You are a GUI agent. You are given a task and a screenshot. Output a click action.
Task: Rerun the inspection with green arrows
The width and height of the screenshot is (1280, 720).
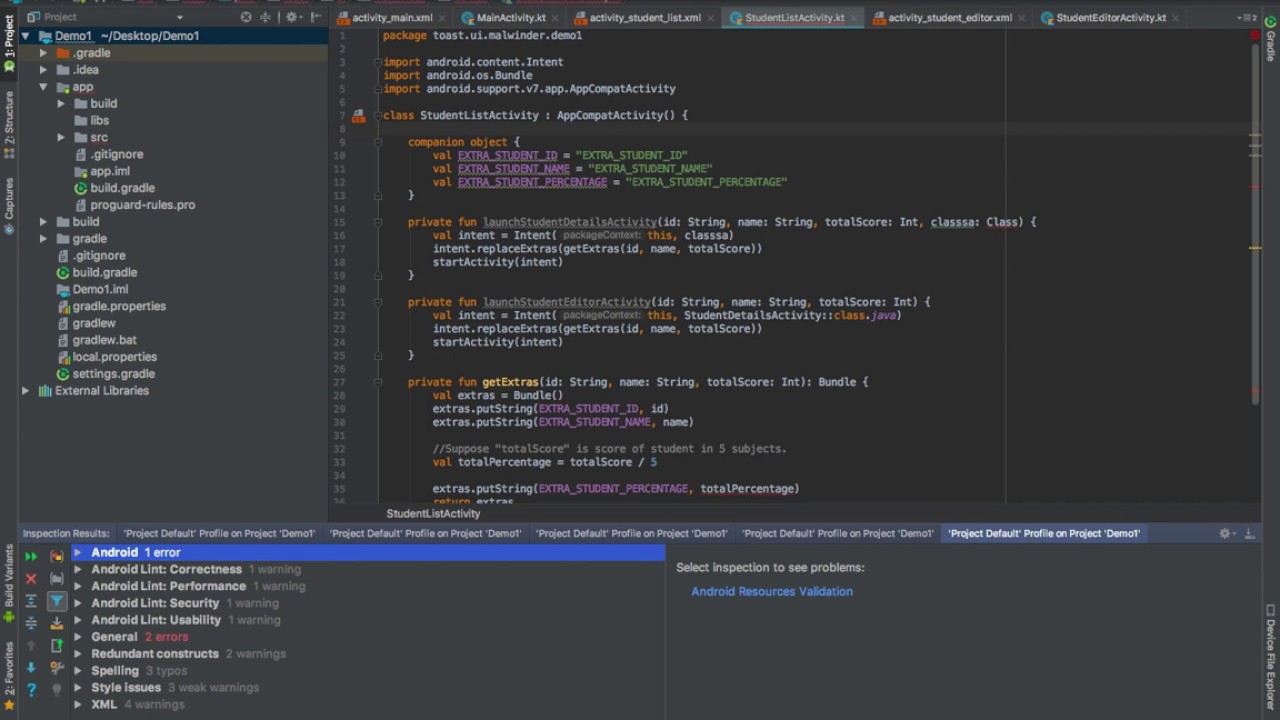[x=31, y=556]
